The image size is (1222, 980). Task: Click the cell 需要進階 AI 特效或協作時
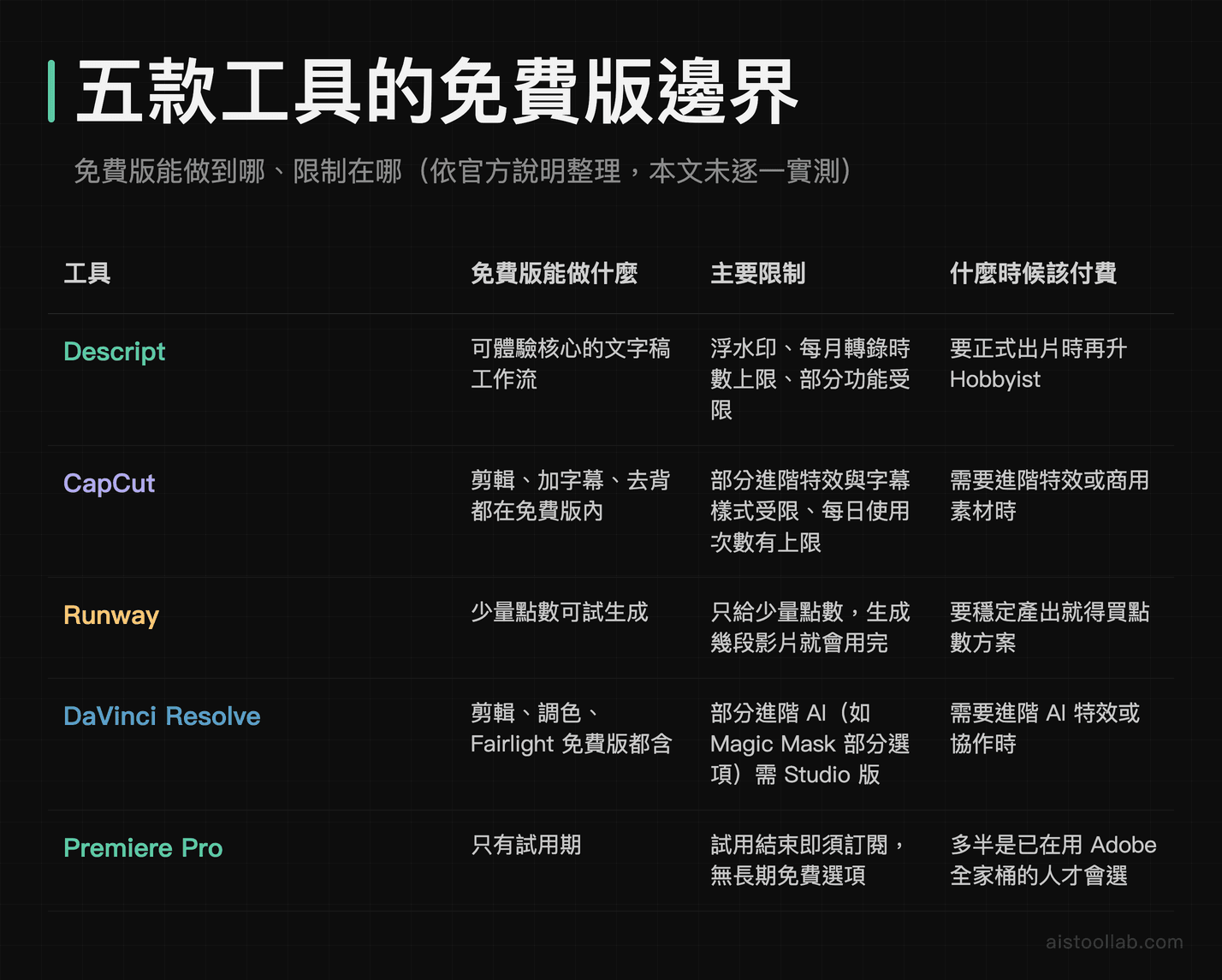1045,728
